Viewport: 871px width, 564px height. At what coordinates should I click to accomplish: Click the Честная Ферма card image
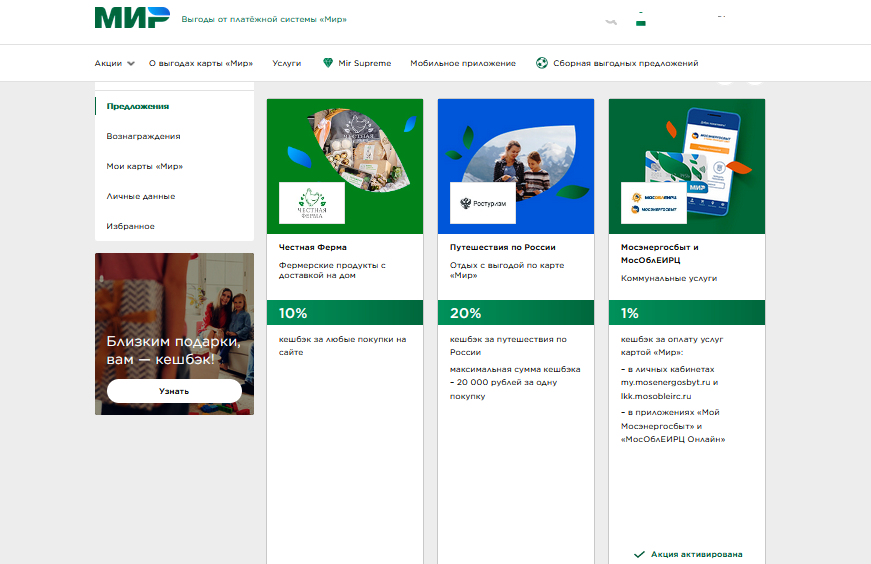coord(345,166)
